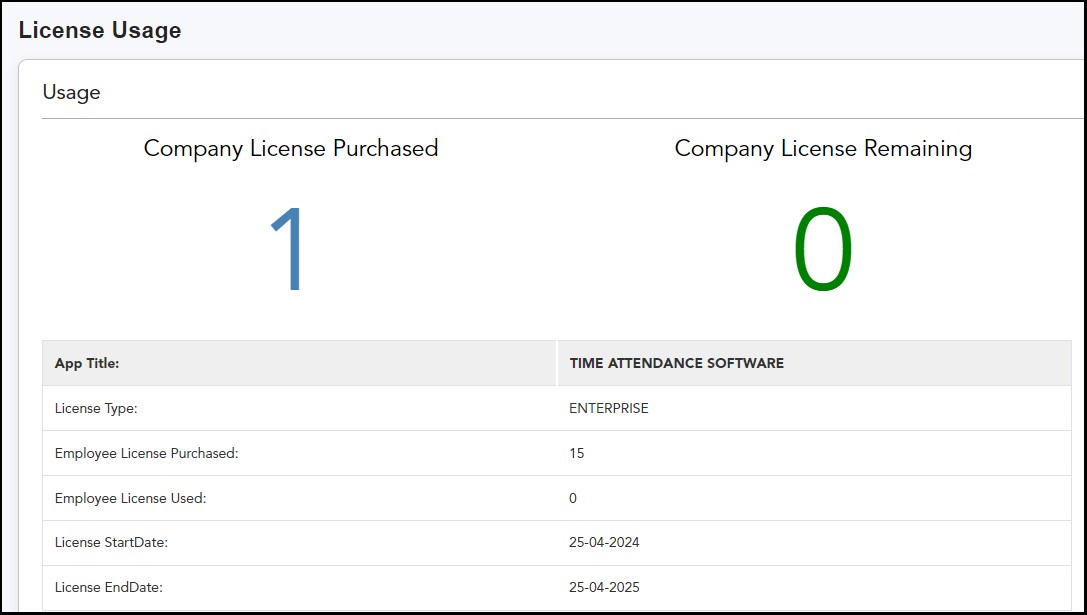Screen dimensions: 1087x615
Task: Click the License Usage page heading
Action: tap(100, 30)
